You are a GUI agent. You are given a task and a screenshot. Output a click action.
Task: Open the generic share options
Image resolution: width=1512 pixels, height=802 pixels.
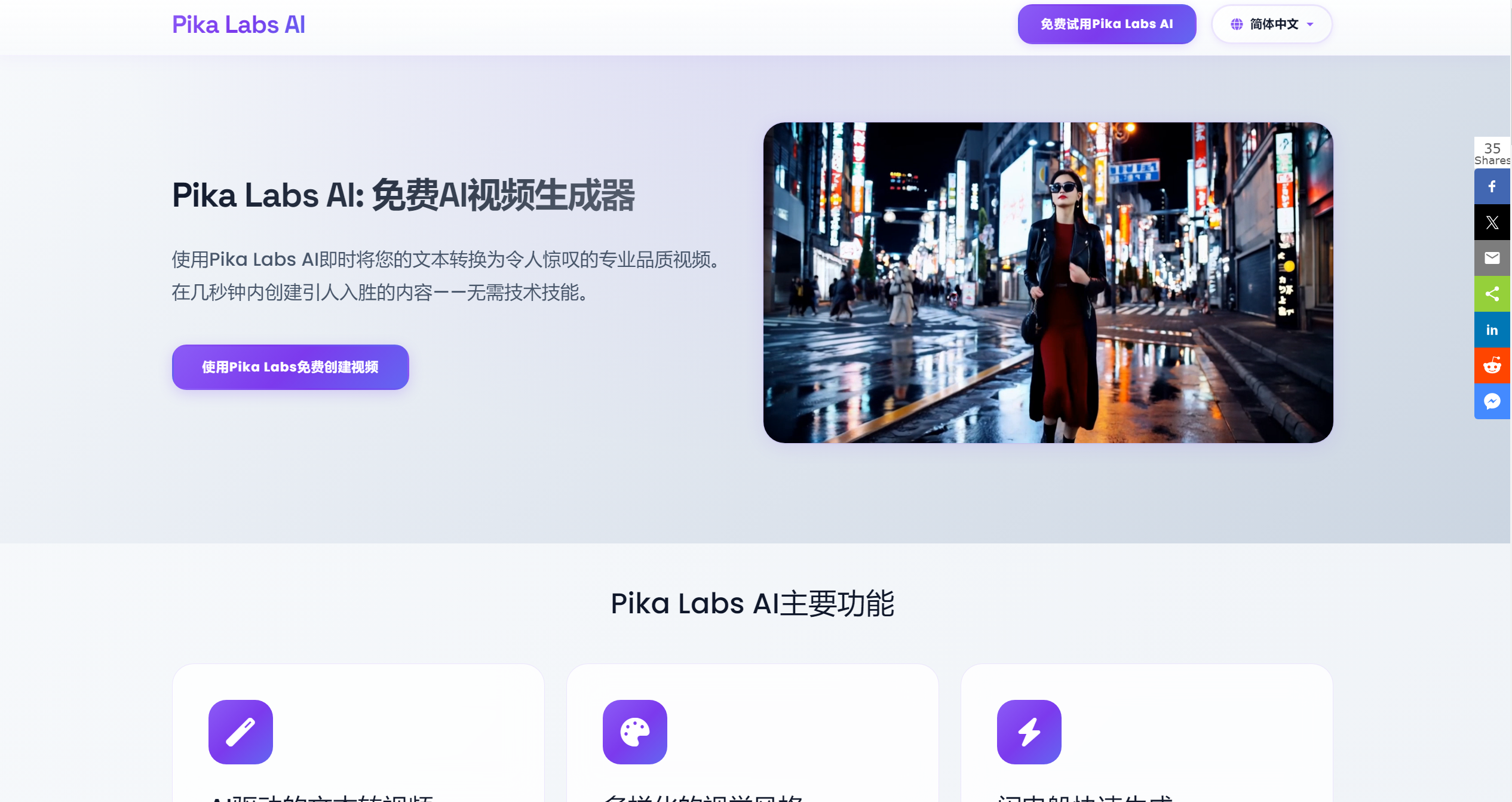click(1492, 293)
